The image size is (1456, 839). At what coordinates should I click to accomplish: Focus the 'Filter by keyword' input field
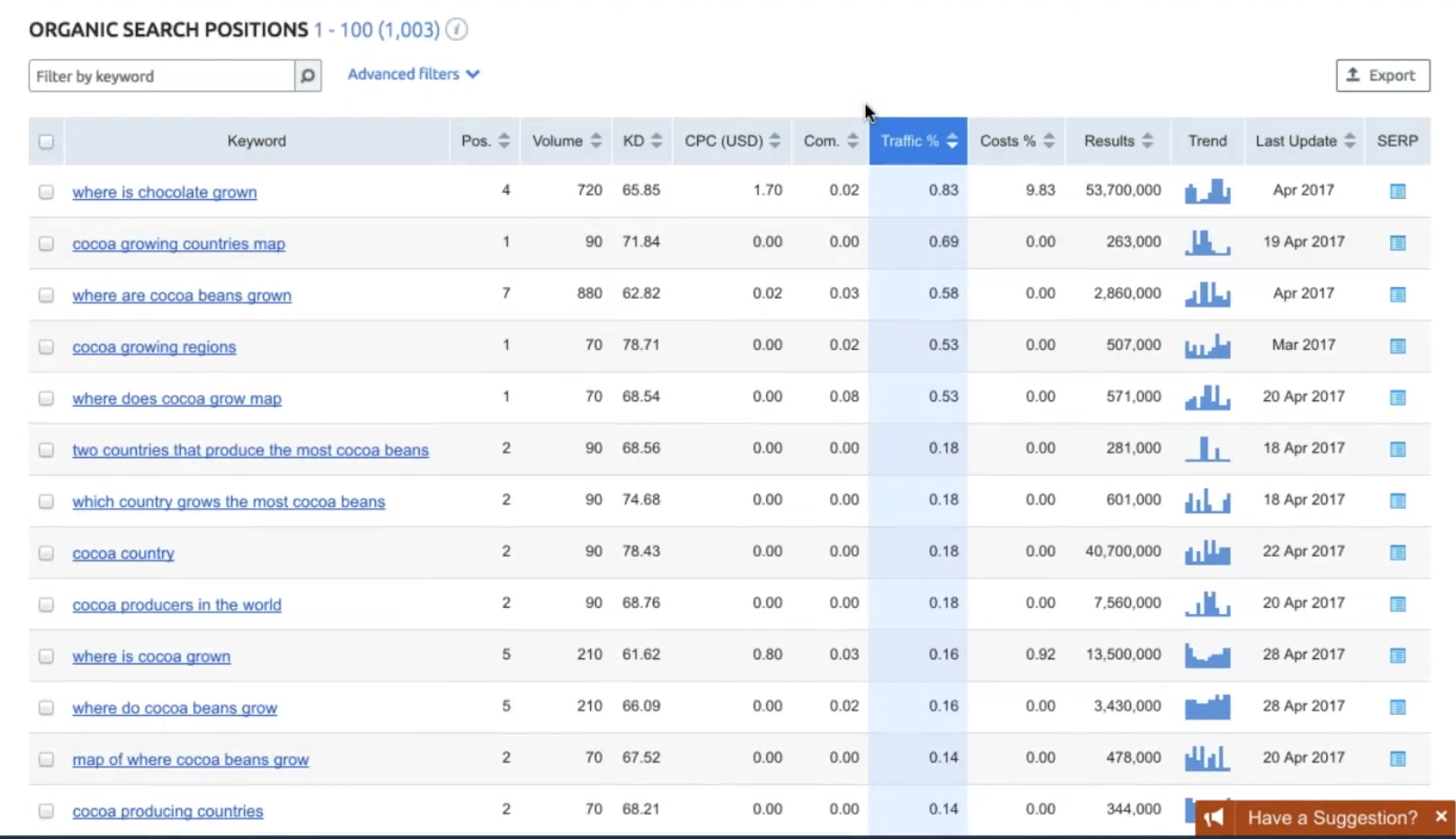click(x=162, y=76)
